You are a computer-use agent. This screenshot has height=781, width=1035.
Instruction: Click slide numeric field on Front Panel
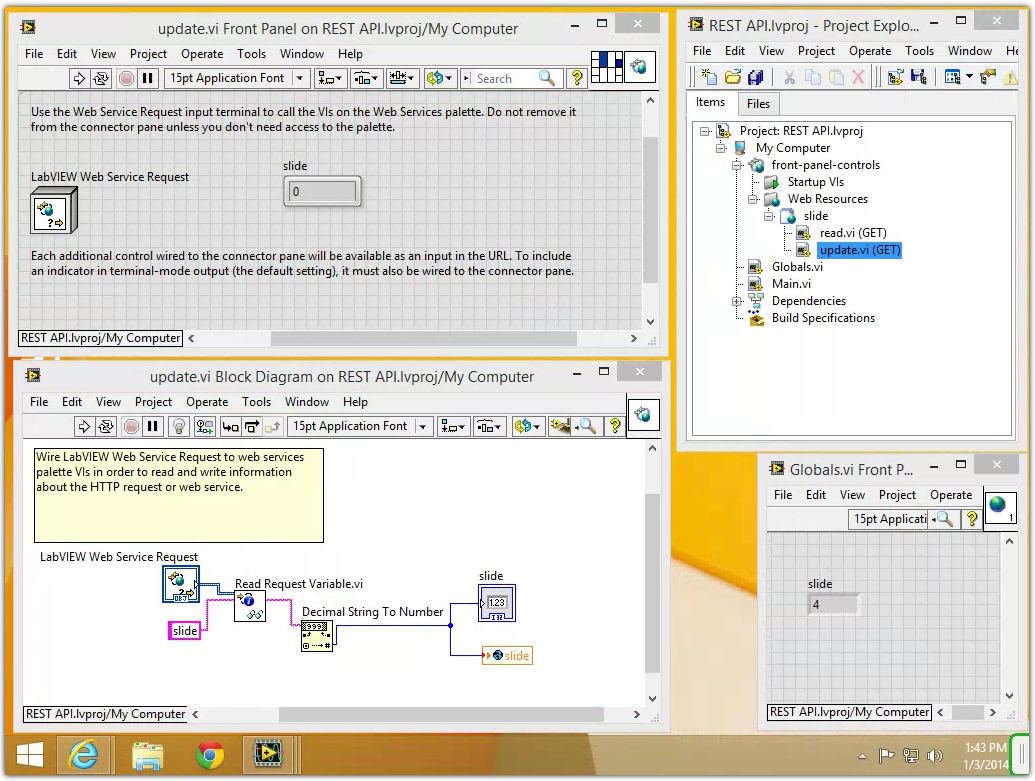pos(321,191)
